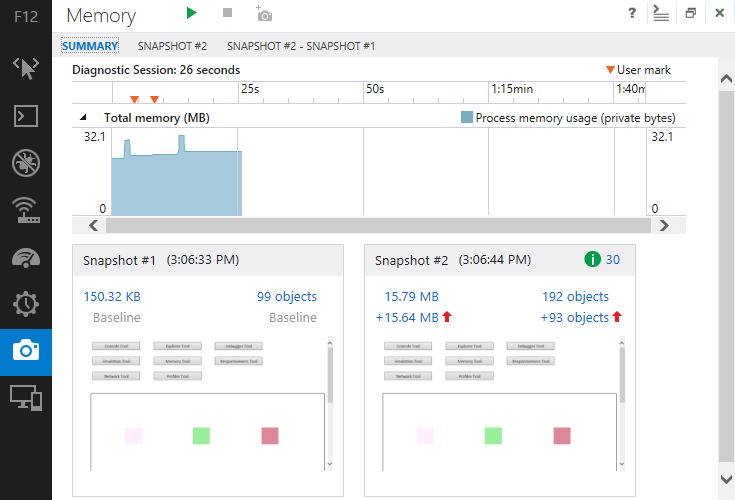Image resolution: width=735 pixels, height=500 pixels.
Task: Open the 150.32 KB link in Snapshot #1
Action: pyautogui.click(x=112, y=297)
